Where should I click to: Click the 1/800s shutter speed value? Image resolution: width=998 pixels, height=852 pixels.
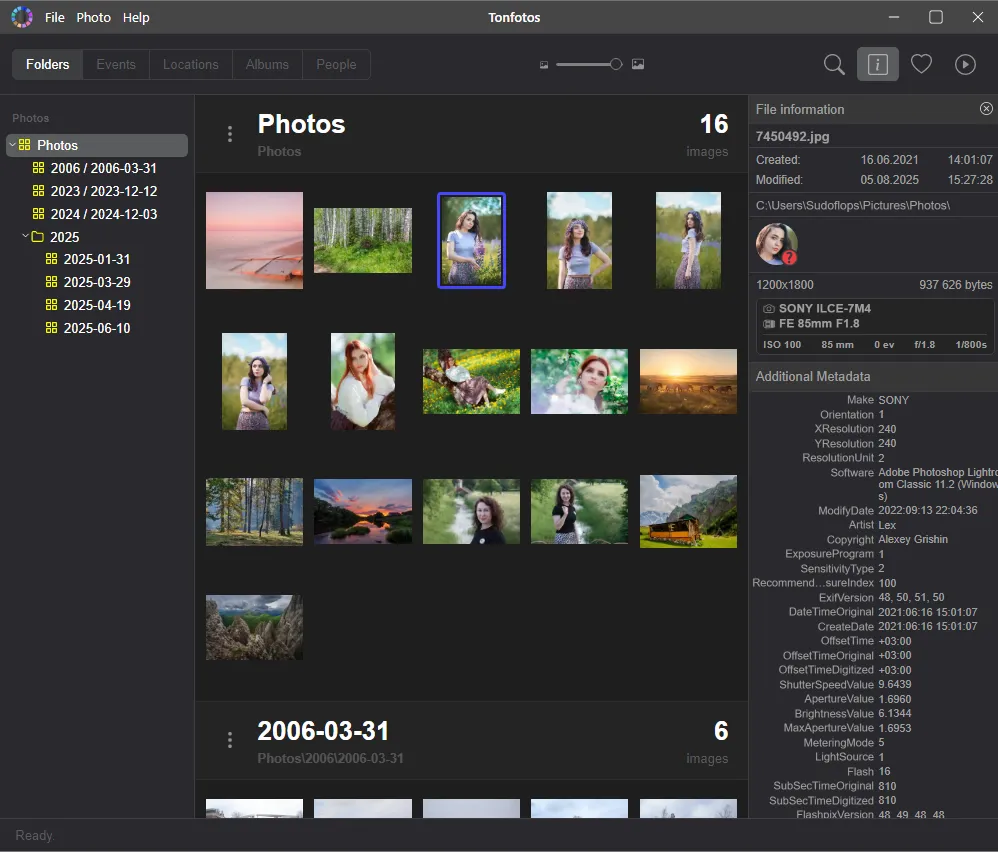971,345
